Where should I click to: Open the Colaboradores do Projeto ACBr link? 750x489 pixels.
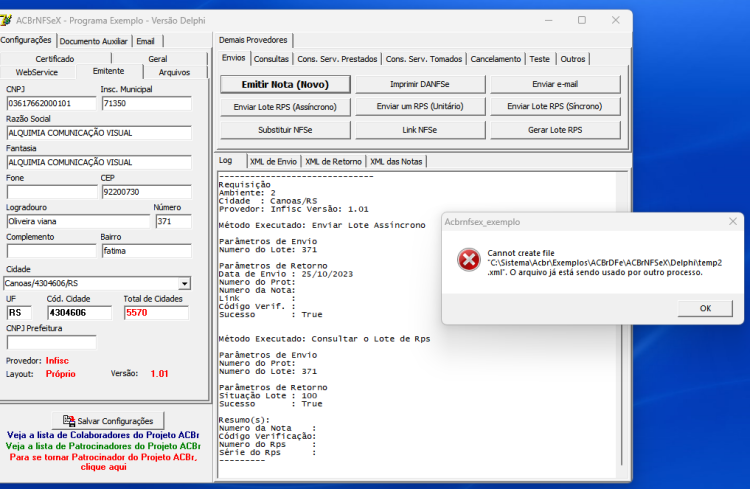103,435
